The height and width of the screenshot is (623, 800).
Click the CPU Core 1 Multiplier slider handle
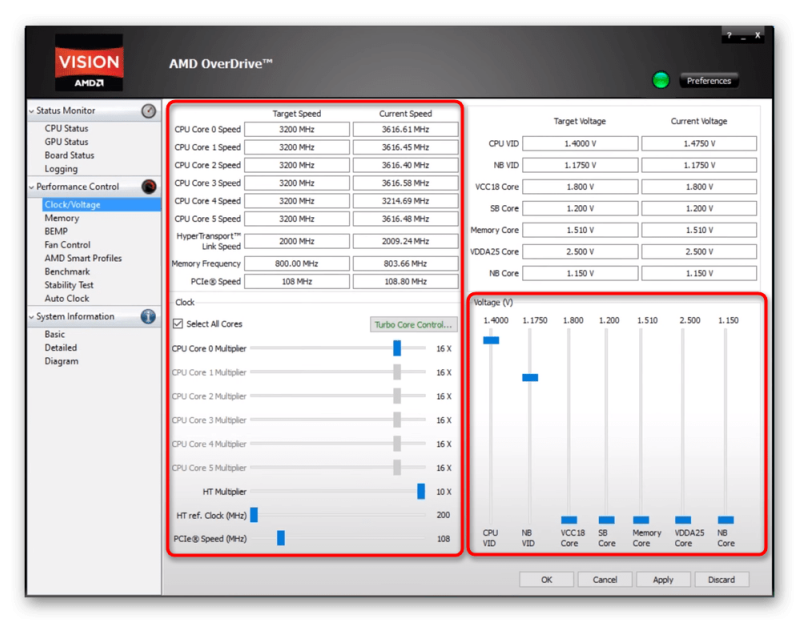[397, 372]
